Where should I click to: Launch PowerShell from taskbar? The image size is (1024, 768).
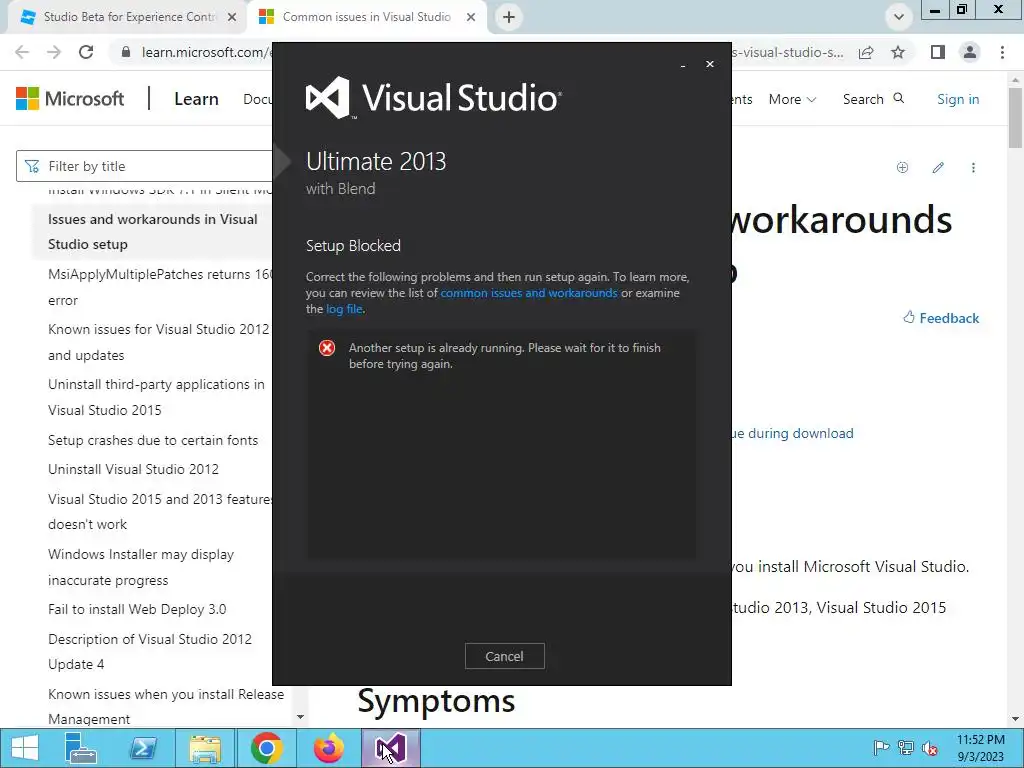click(x=143, y=748)
